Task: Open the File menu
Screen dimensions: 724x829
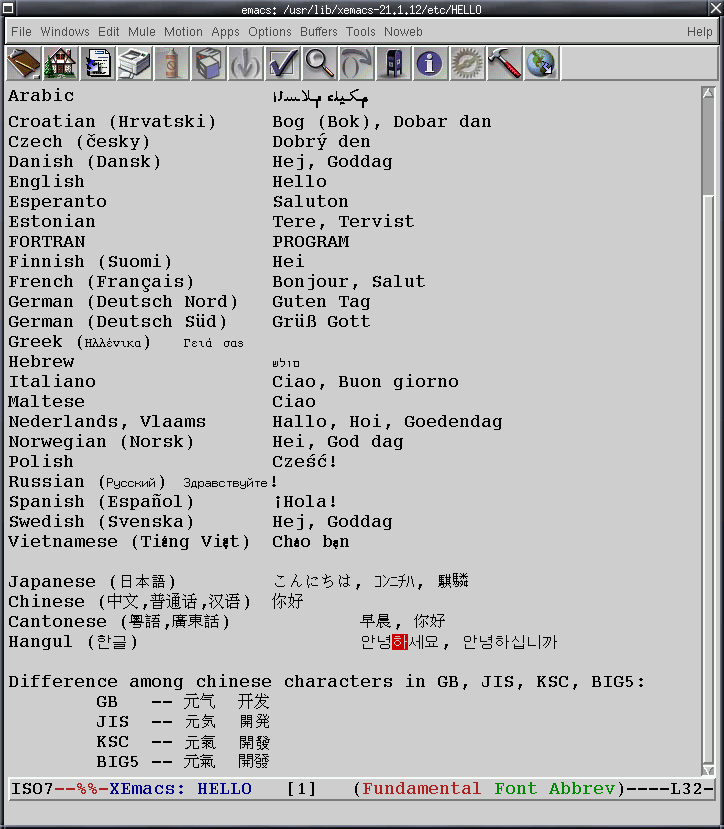Action: [21, 32]
